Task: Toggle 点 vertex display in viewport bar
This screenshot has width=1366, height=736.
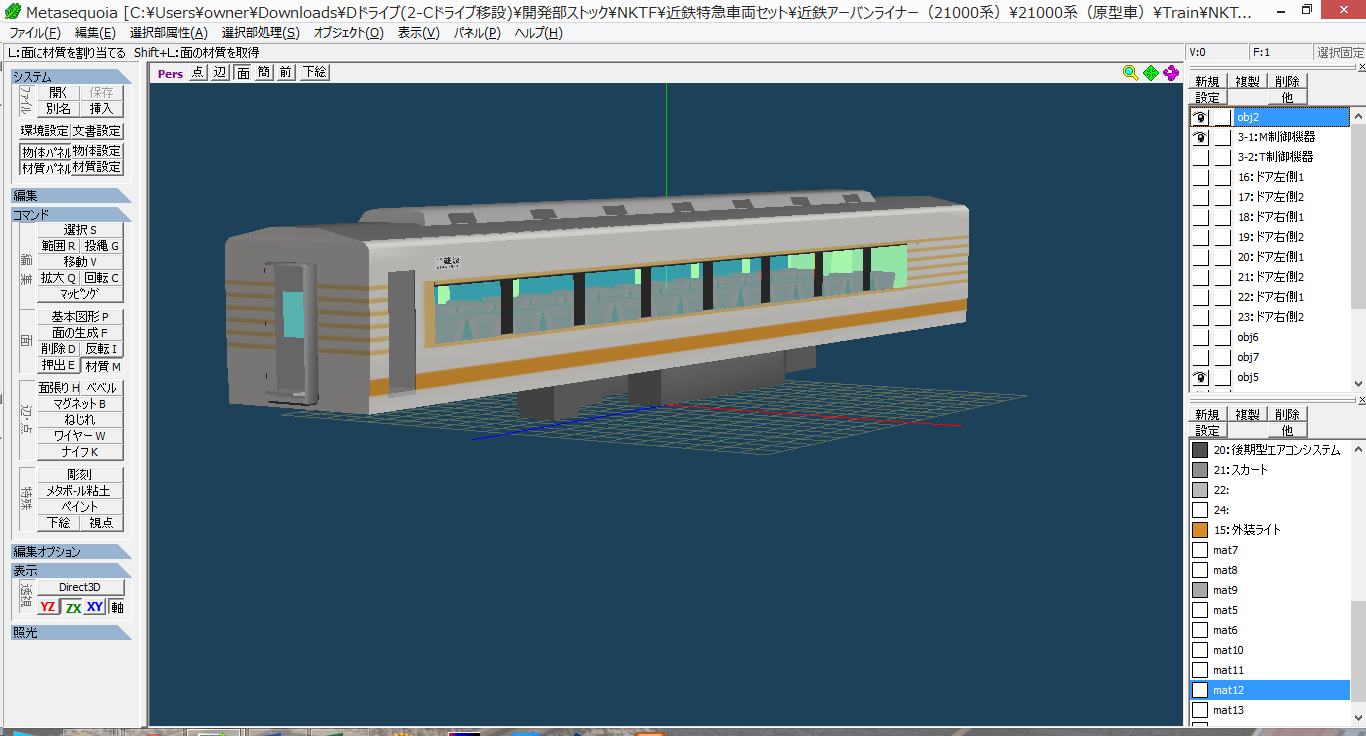Action: 198,72
